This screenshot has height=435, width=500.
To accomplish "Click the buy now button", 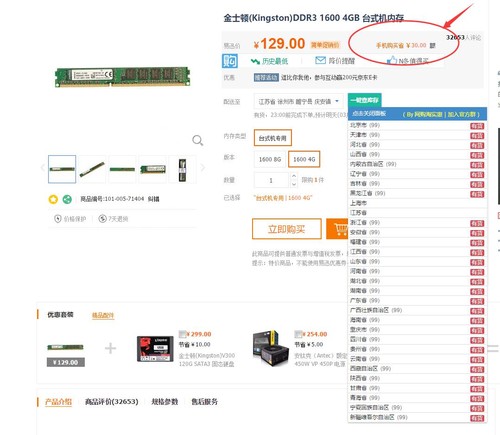I will [x=287, y=229].
